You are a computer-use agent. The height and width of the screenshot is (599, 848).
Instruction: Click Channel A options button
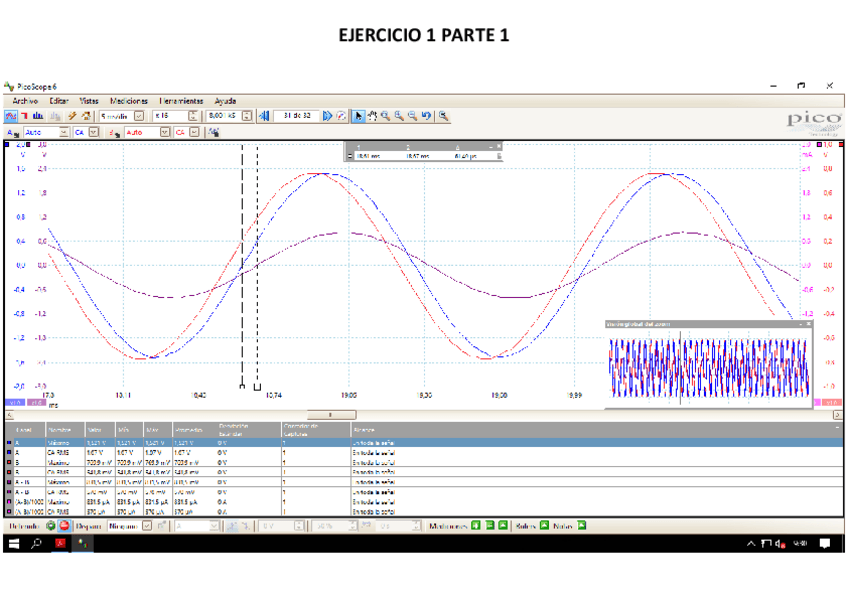point(12,132)
